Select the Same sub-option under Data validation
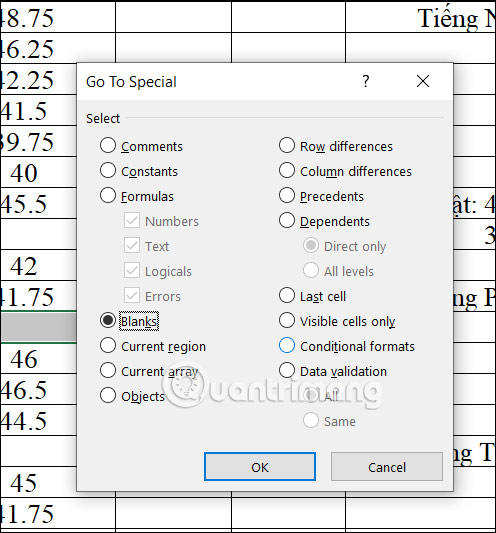Image resolution: width=496 pixels, height=533 pixels. (x=311, y=421)
